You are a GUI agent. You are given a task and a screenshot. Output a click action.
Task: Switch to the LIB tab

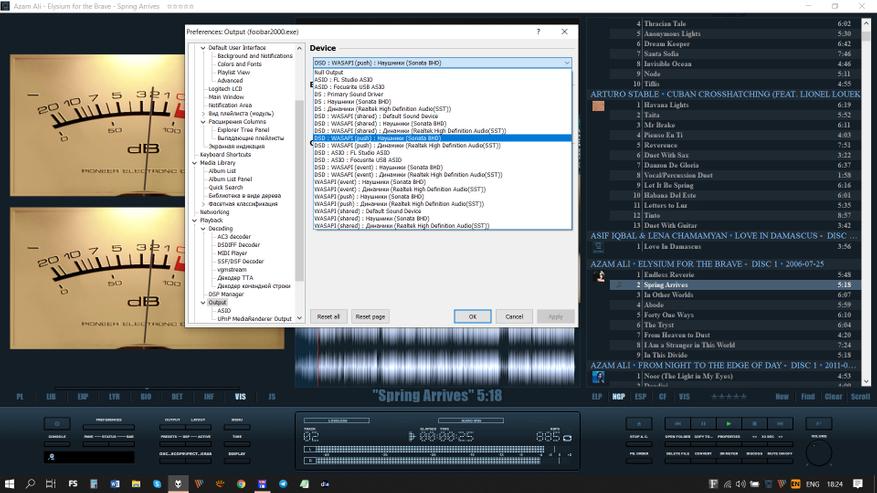pyautogui.click(x=51, y=396)
